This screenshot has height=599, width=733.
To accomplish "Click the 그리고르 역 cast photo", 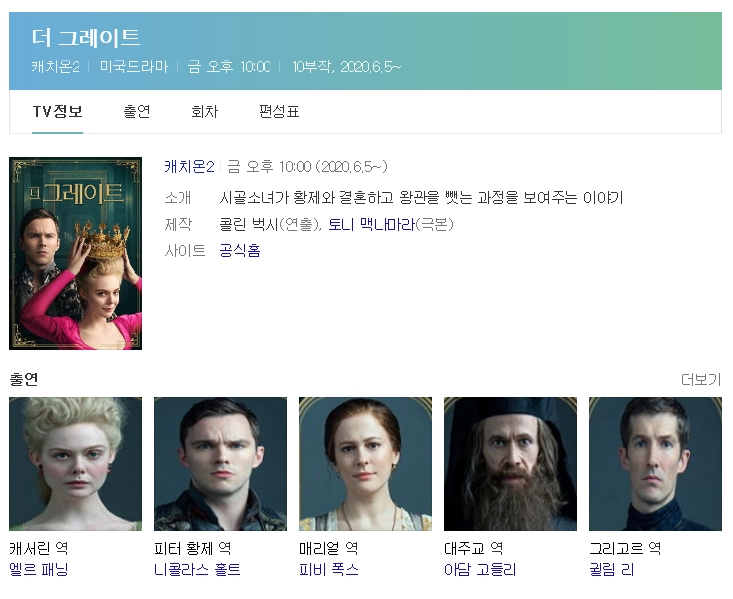I will (x=655, y=464).
